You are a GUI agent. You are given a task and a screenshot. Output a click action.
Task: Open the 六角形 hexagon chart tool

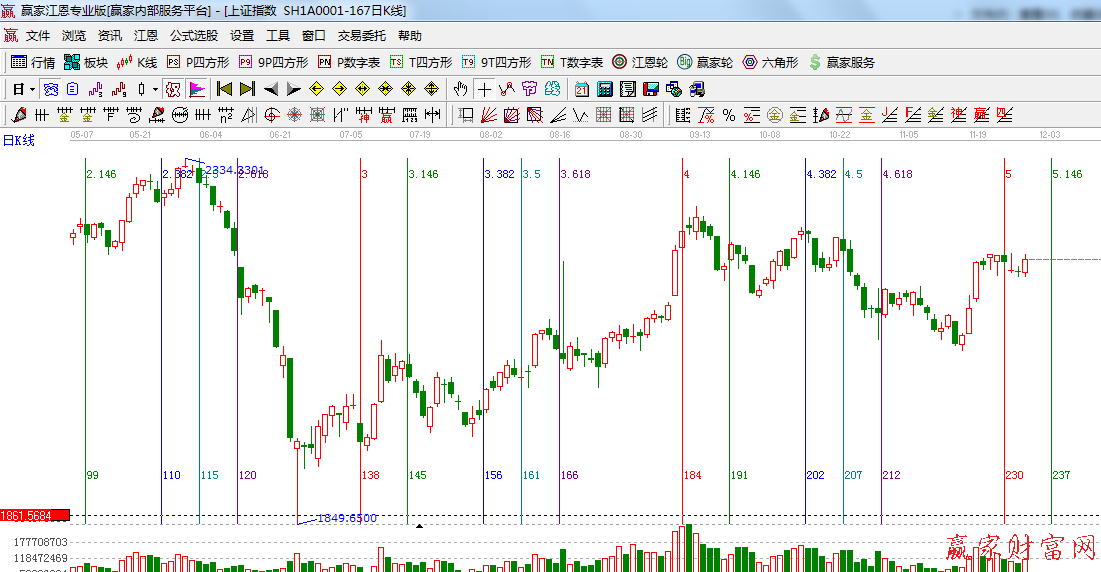(x=769, y=62)
